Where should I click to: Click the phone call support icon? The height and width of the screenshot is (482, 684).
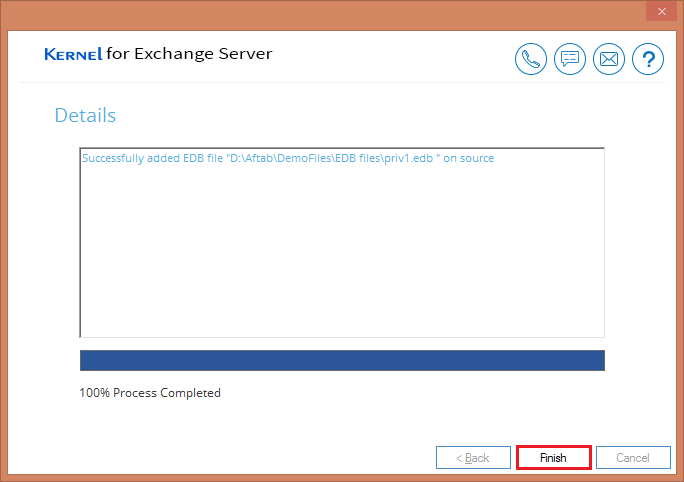pyautogui.click(x=531, y=59)
